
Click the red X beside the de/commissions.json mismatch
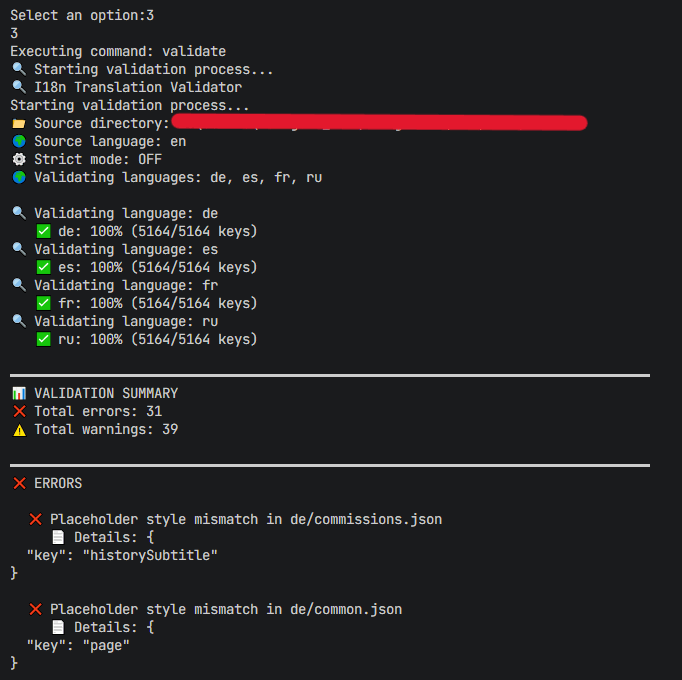[x=35, y=519]
